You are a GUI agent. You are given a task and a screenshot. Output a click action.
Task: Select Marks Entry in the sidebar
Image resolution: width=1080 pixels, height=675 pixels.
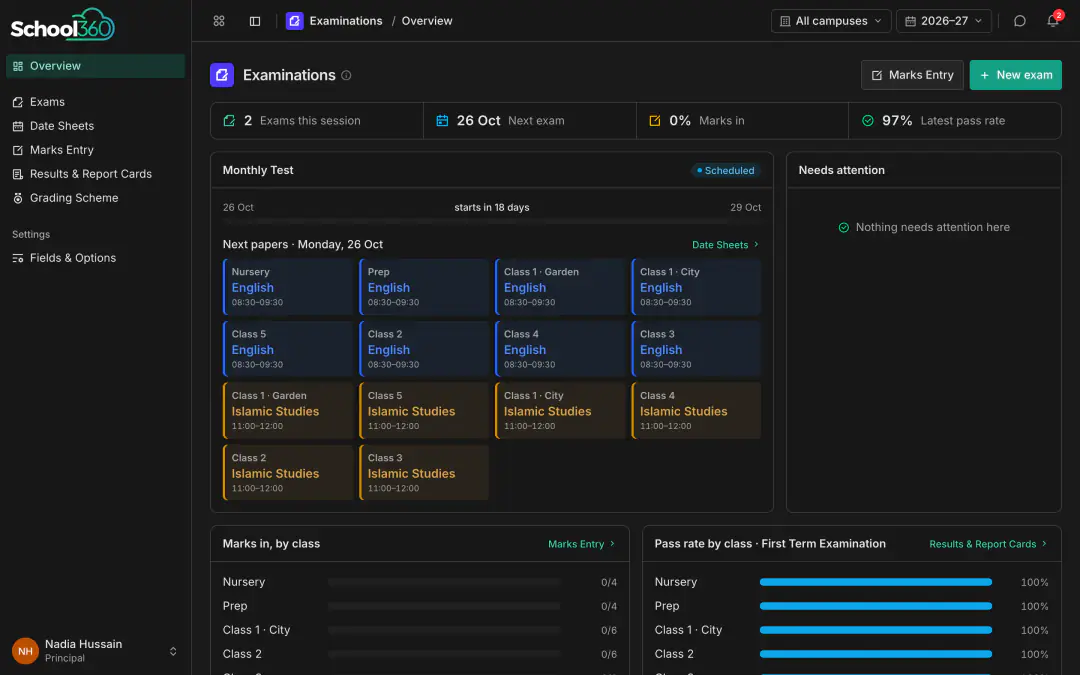[96, 150]
